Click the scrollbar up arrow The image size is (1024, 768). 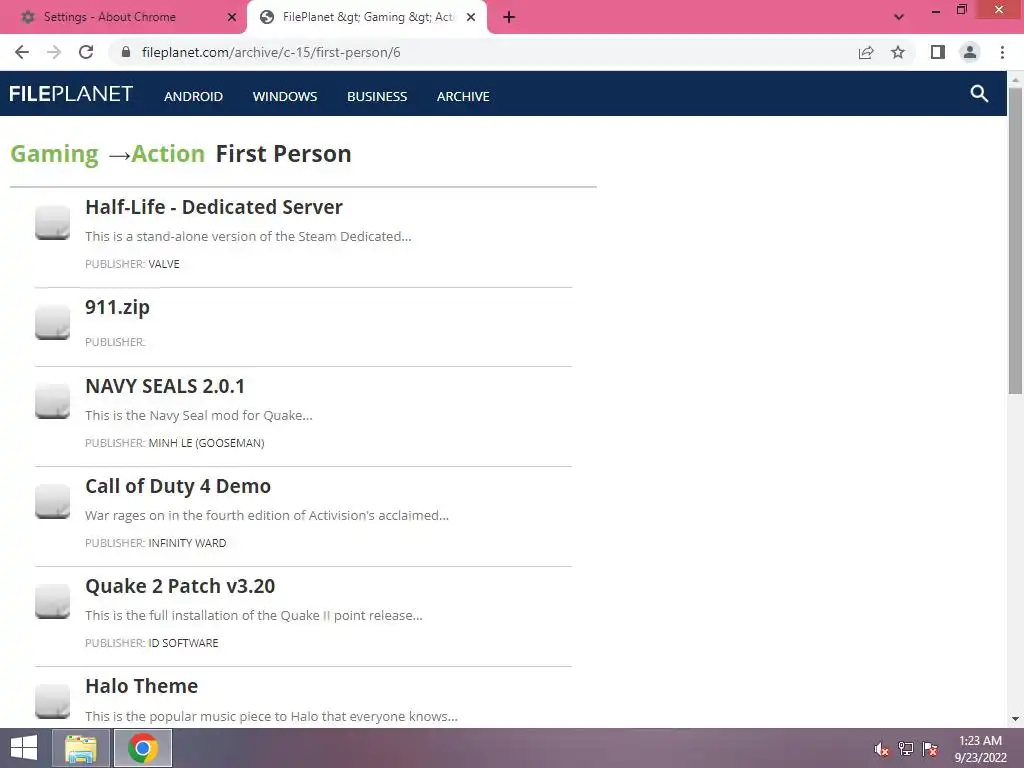coord(1015,80)
